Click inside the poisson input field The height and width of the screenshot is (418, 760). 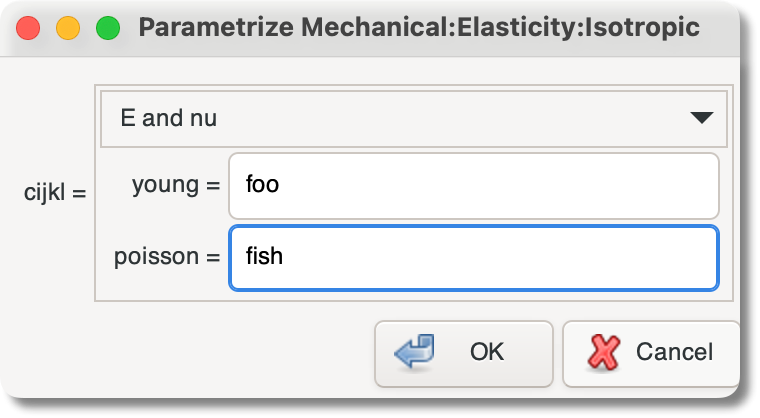click(473, 258)
